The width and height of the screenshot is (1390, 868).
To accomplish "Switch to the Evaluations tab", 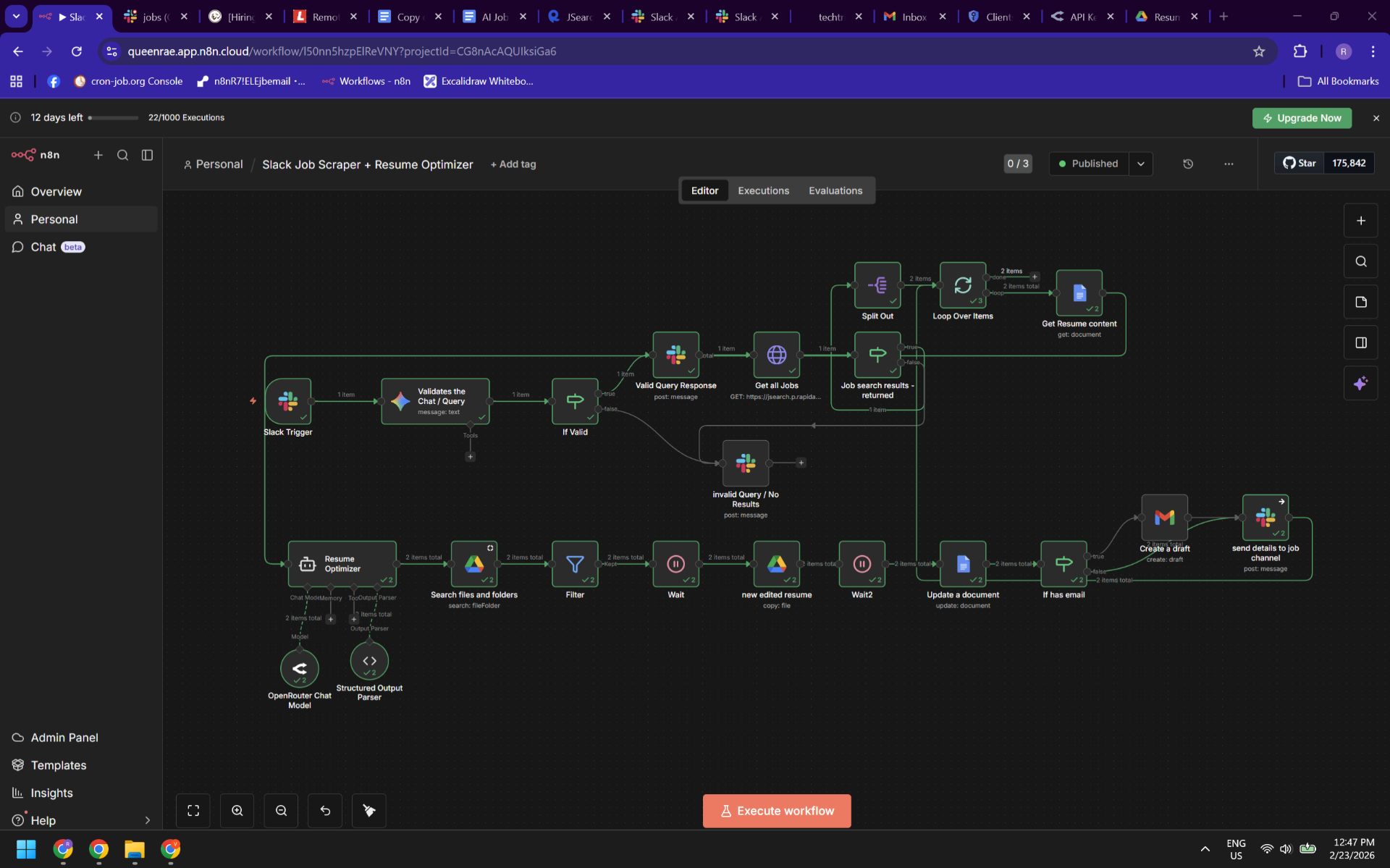I will (835, 190).
